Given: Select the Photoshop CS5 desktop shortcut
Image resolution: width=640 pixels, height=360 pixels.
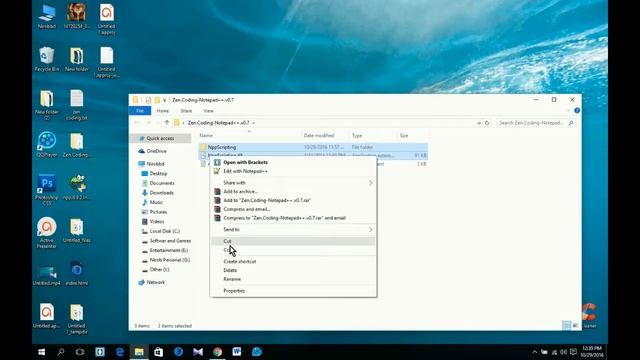Looking at the screenshot, I should pos(47,190).
